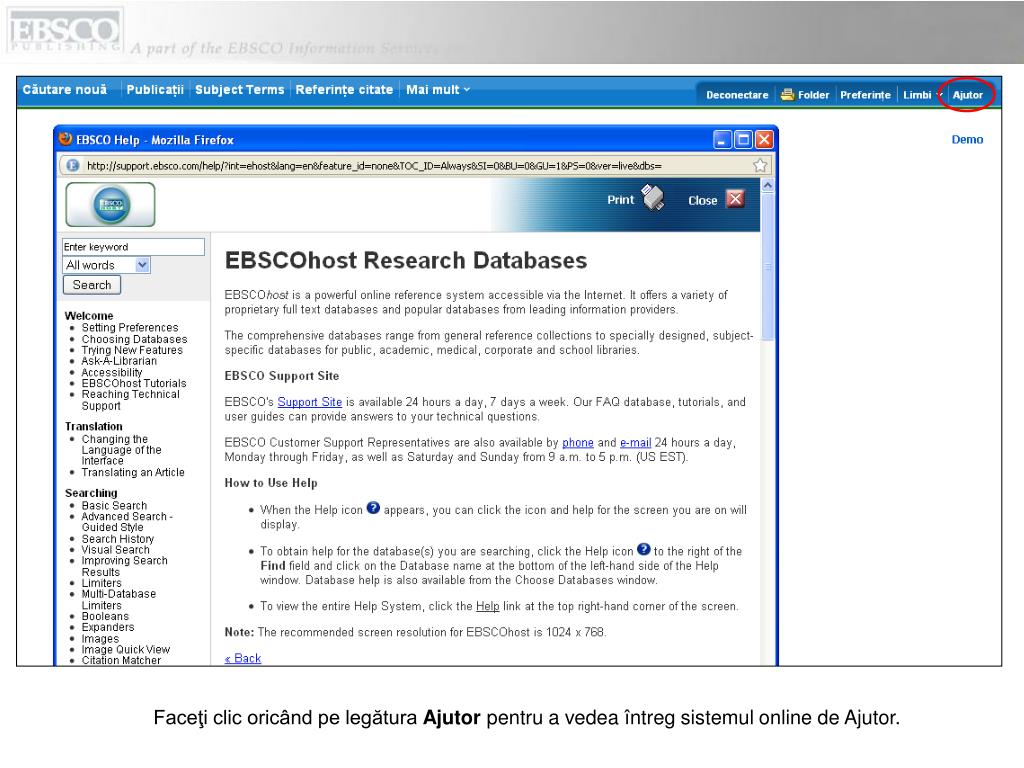The image size is (1024, 768).
Task: Open Translating an Article topic
Action: [133, 472]
